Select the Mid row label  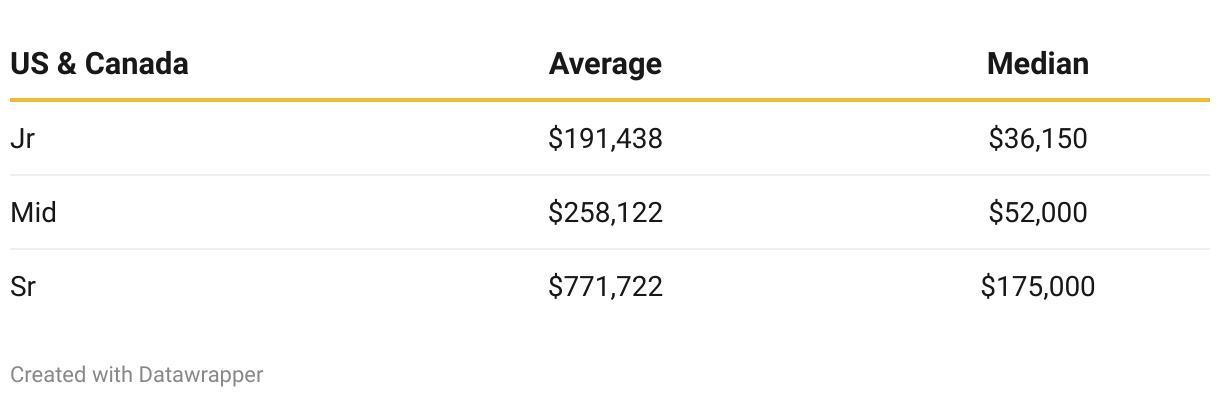[33, 212]
